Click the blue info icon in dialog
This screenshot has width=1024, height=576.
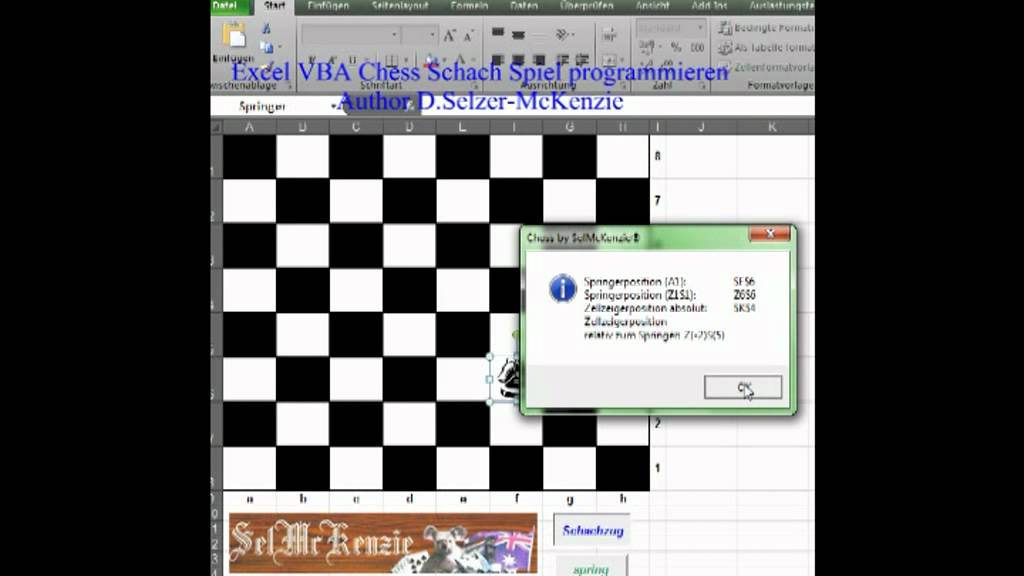click(563, 288)
